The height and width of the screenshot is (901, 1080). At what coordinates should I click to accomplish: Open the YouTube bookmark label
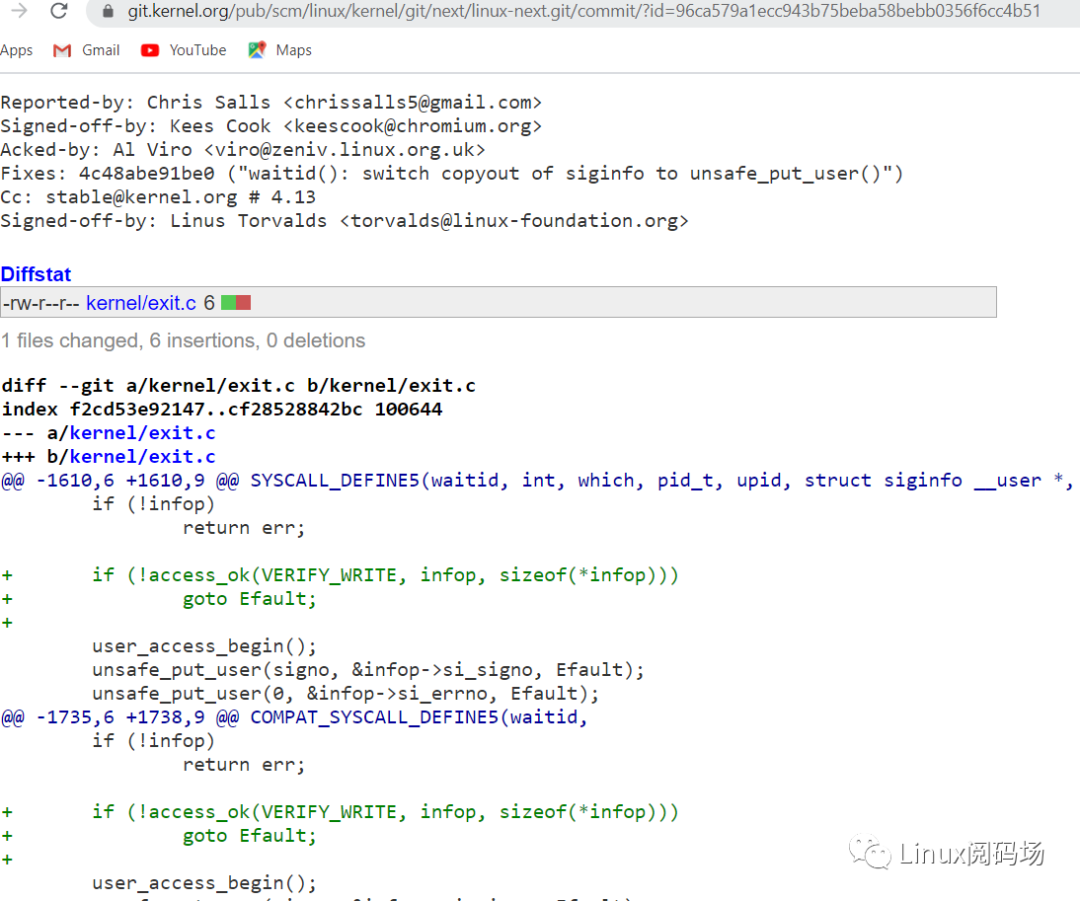198,50
